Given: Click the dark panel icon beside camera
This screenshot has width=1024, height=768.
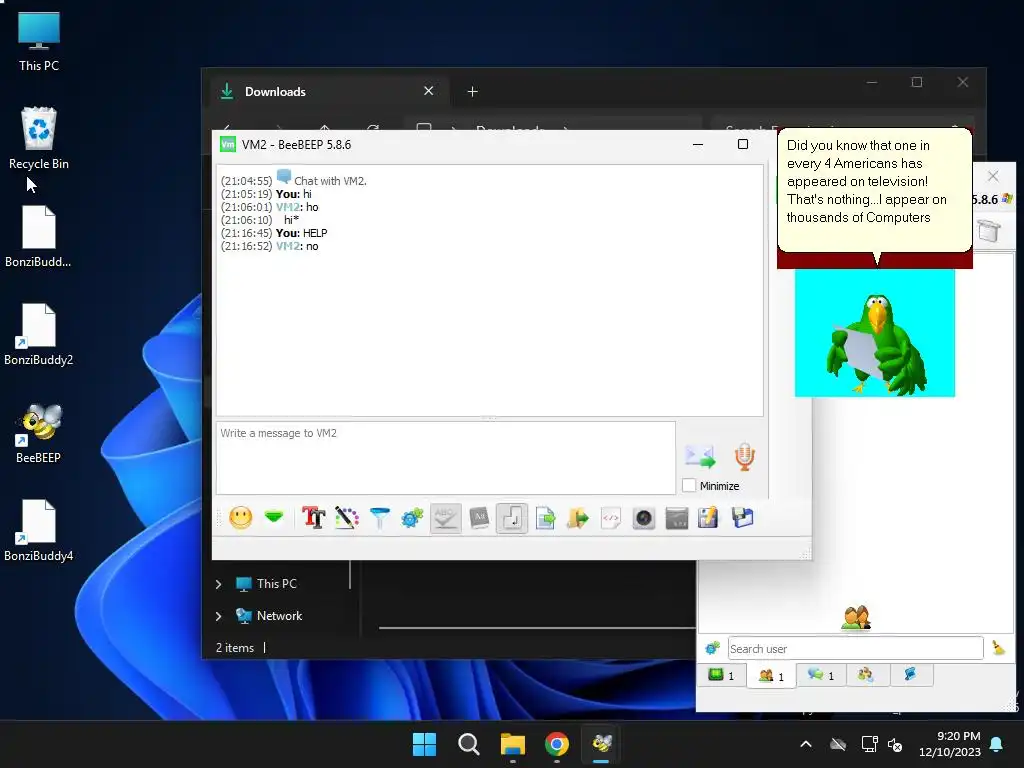Looking at the screenshot, I should tap(677, 519).
